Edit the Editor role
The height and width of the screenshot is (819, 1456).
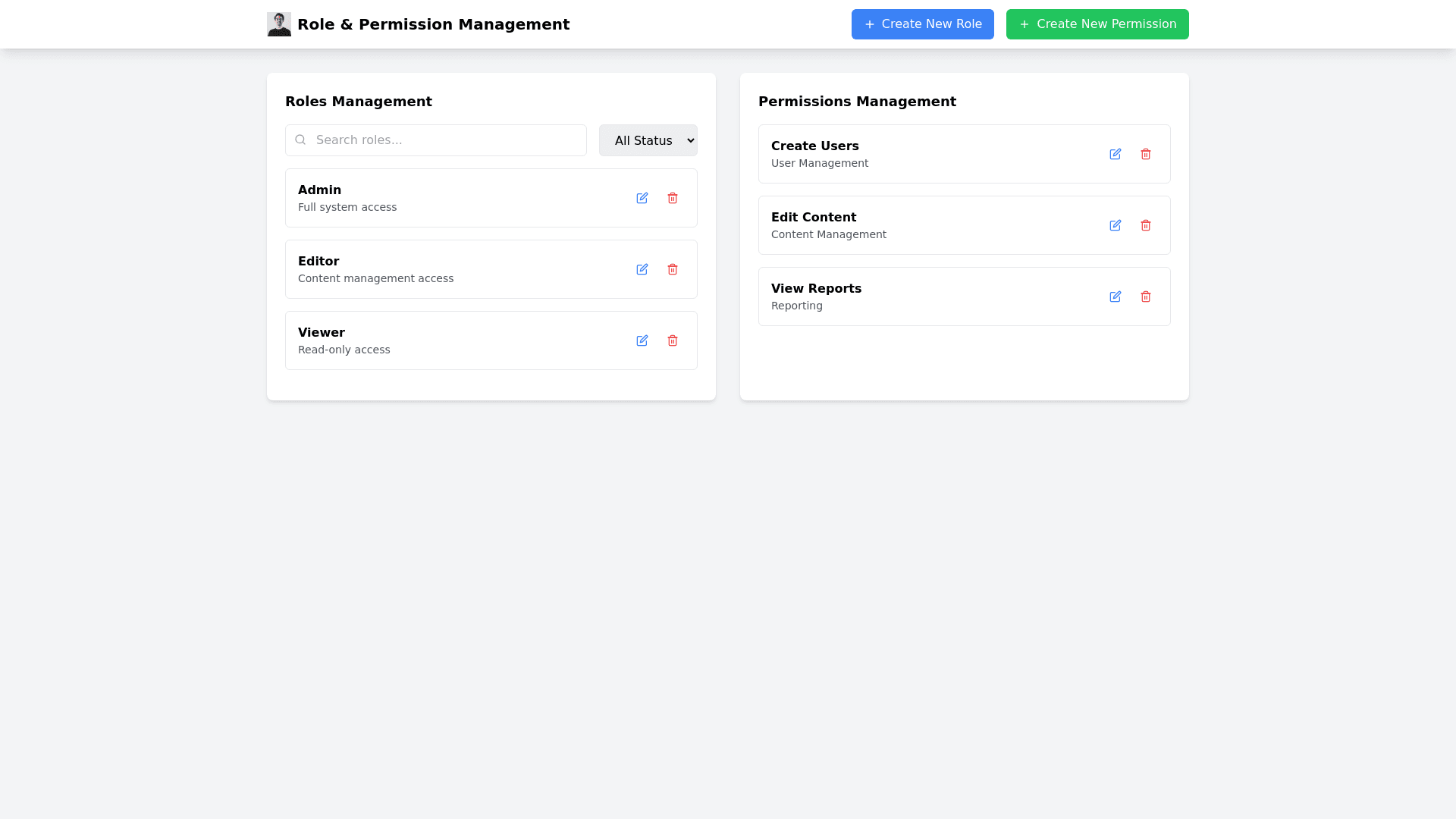pyautogui.click(x=642, y=269)
